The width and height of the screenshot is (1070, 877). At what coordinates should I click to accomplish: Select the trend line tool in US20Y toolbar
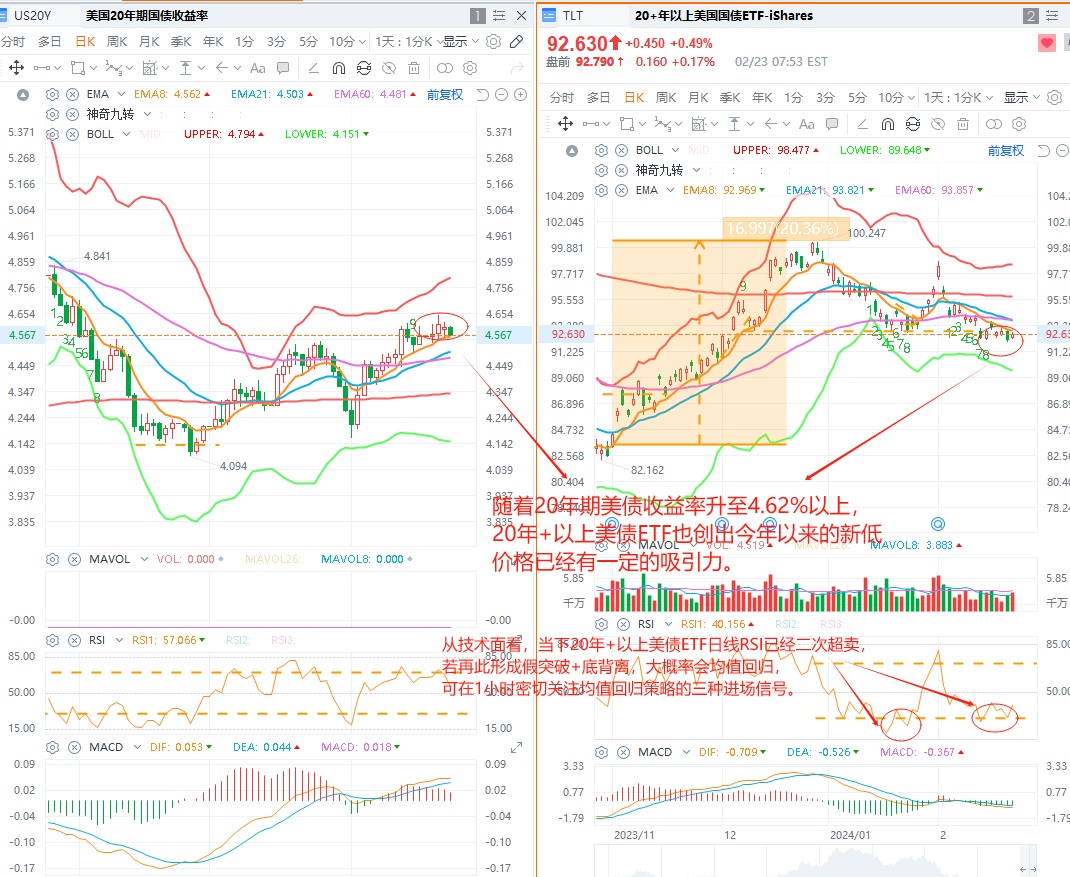42,68
